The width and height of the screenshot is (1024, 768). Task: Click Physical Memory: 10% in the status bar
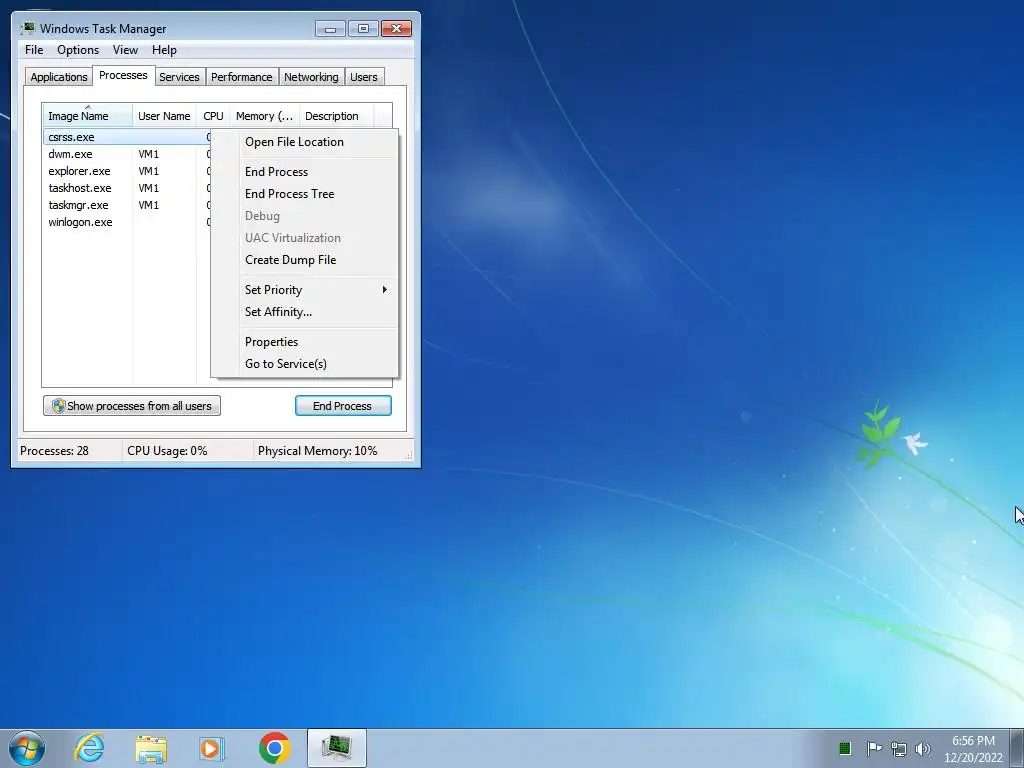(317, 451)
